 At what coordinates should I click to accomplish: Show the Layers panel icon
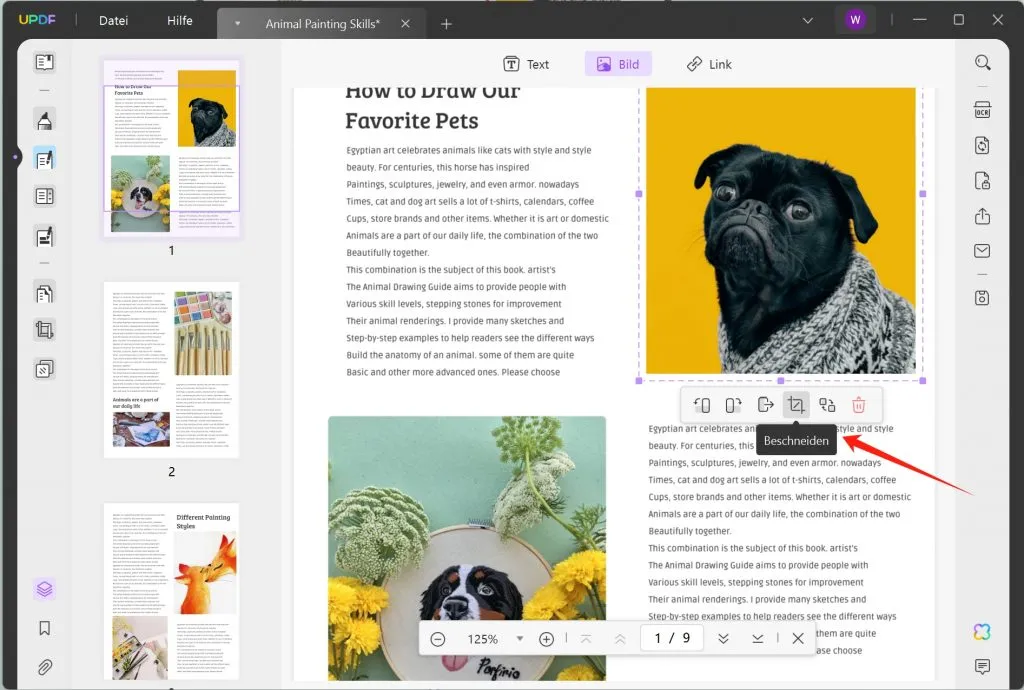(x=44, y=589)
